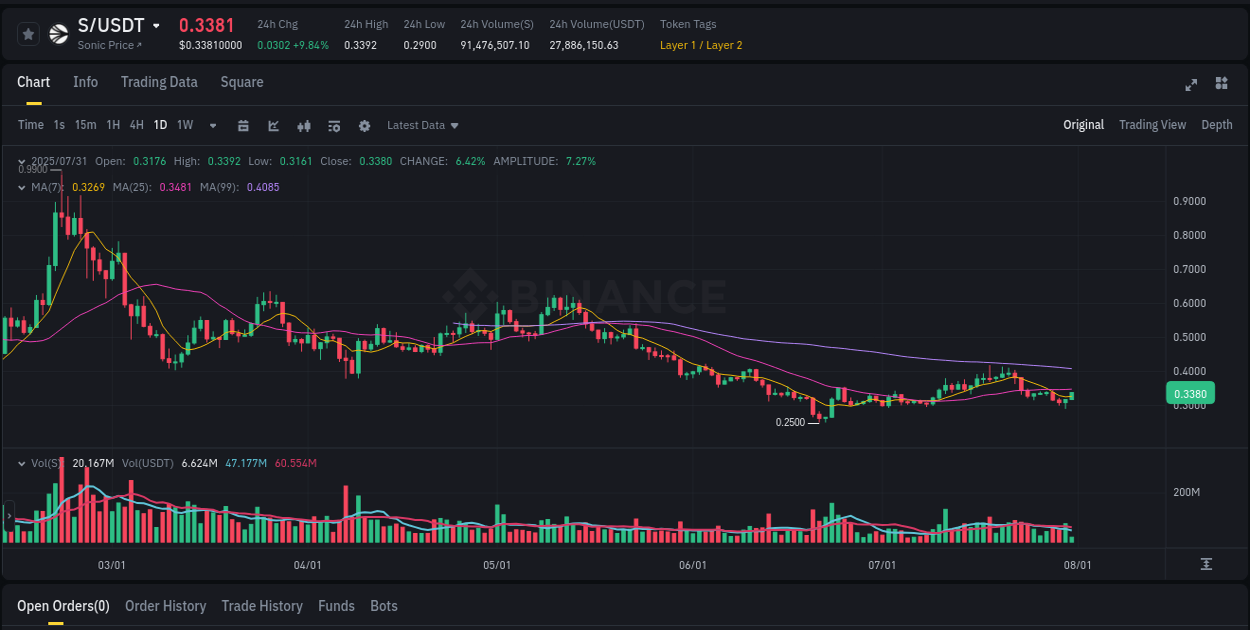Collapse the moving averages row chevron

coord(20,186)
